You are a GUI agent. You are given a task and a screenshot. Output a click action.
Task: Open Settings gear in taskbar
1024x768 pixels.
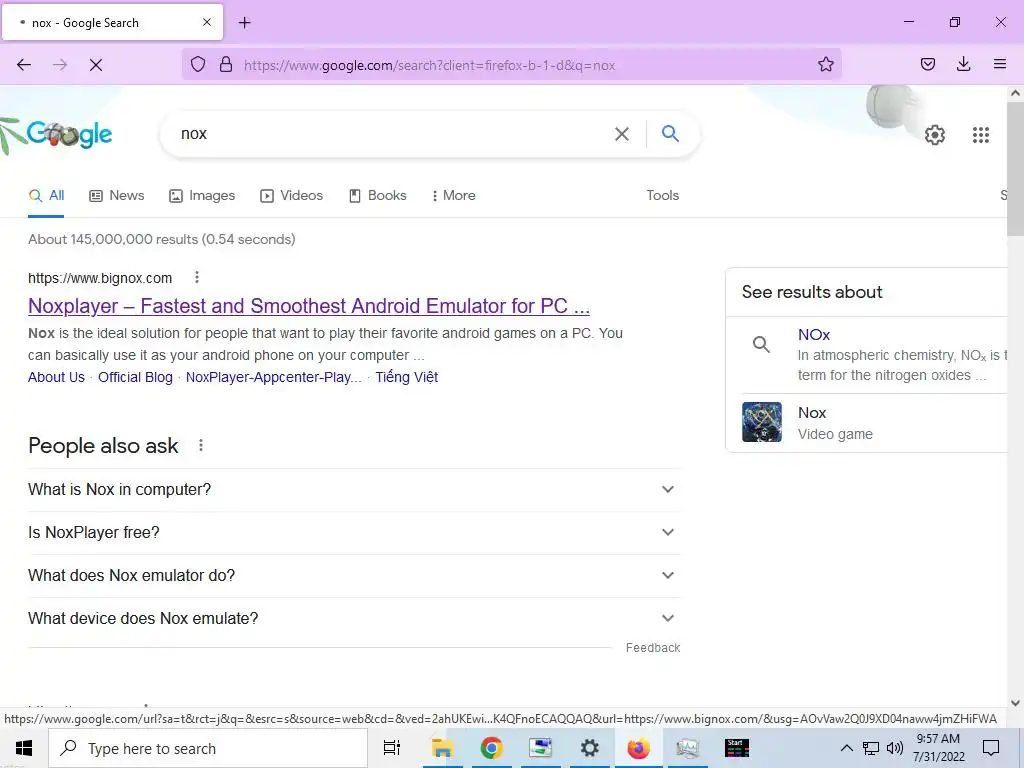(590, 748)
